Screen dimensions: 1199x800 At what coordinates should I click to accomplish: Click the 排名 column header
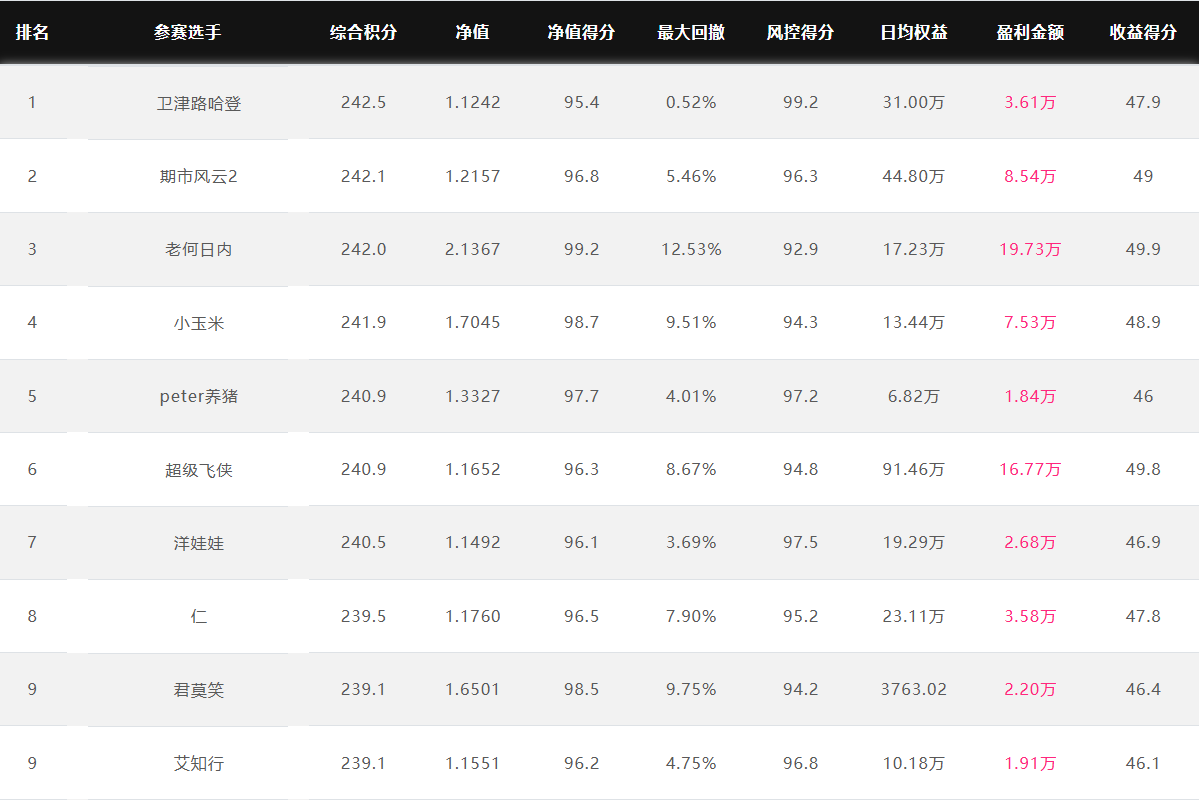tap(32, 32)
